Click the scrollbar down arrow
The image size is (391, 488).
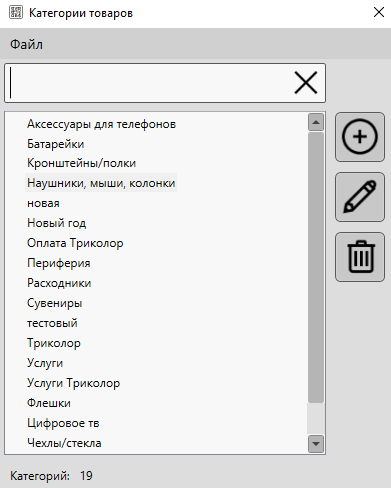[x=316, y=444]
